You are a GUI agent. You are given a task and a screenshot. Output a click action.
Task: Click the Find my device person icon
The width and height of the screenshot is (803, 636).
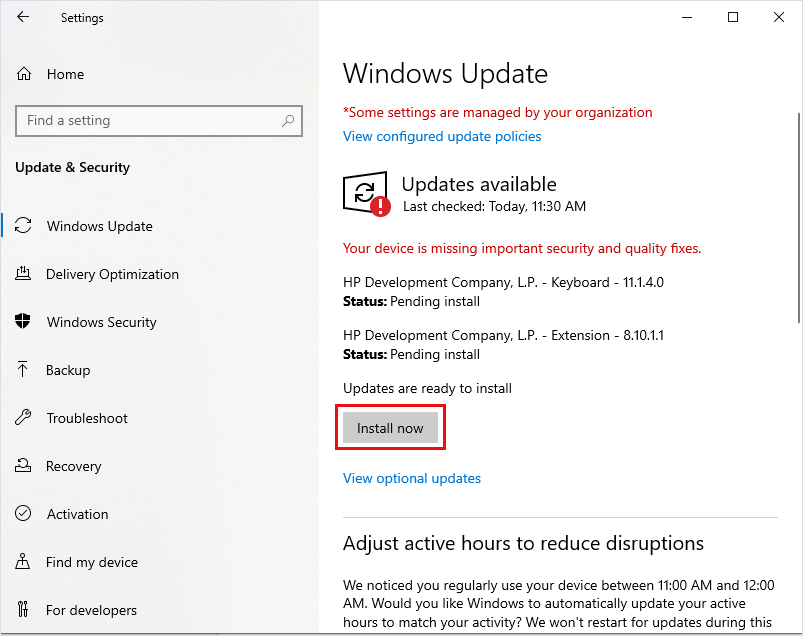(23, 561)
